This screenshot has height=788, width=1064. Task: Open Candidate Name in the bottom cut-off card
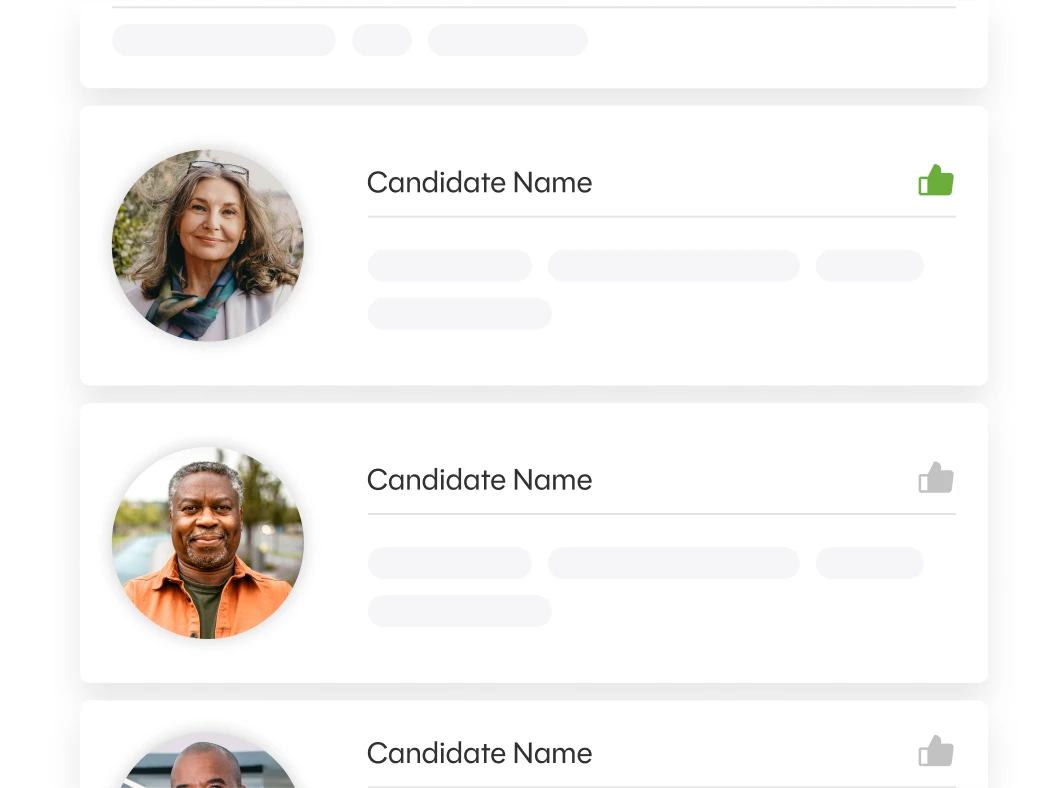(x=479, y=753)
